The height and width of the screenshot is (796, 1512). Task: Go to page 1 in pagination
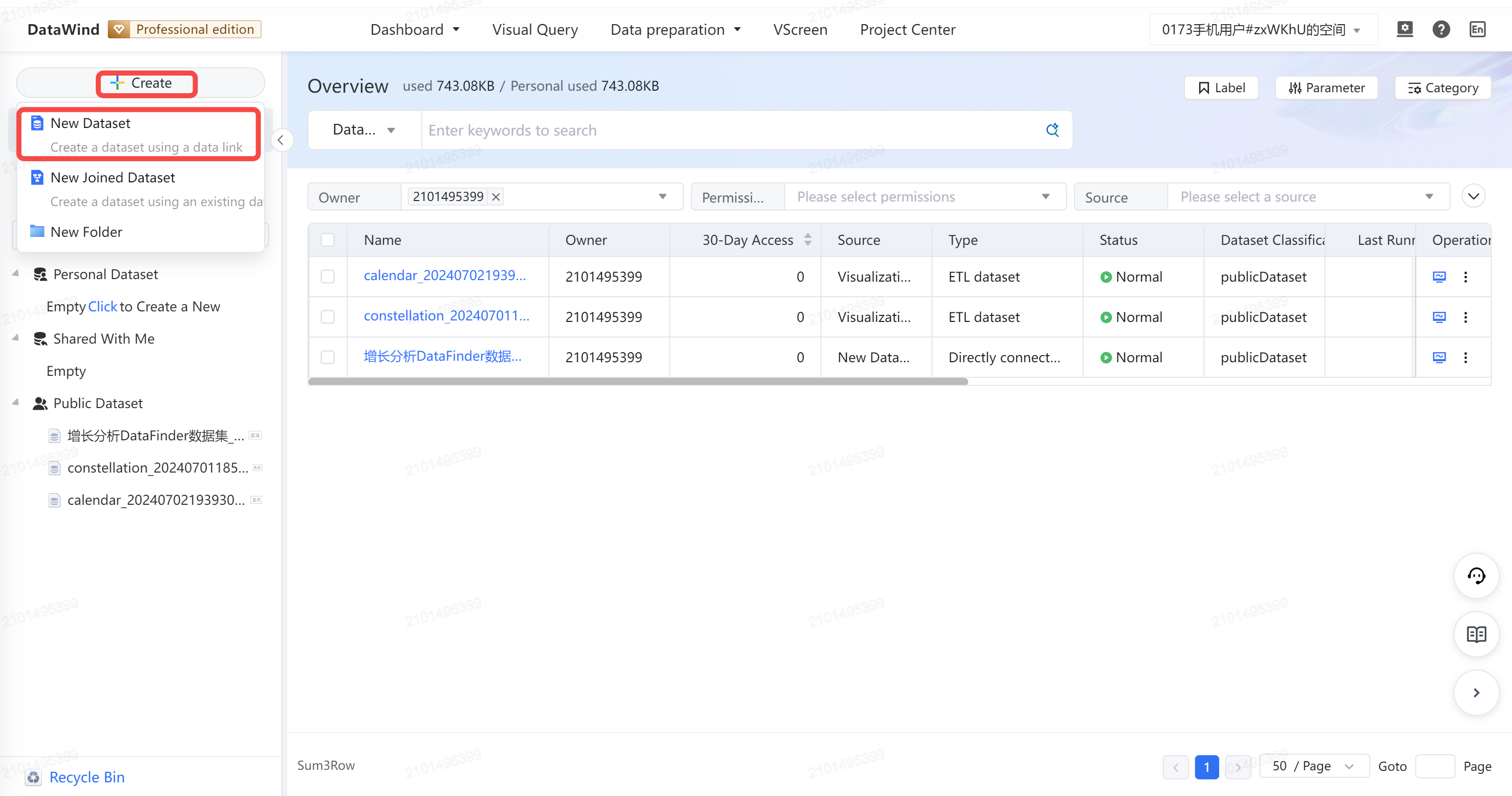coord(1206,767)
